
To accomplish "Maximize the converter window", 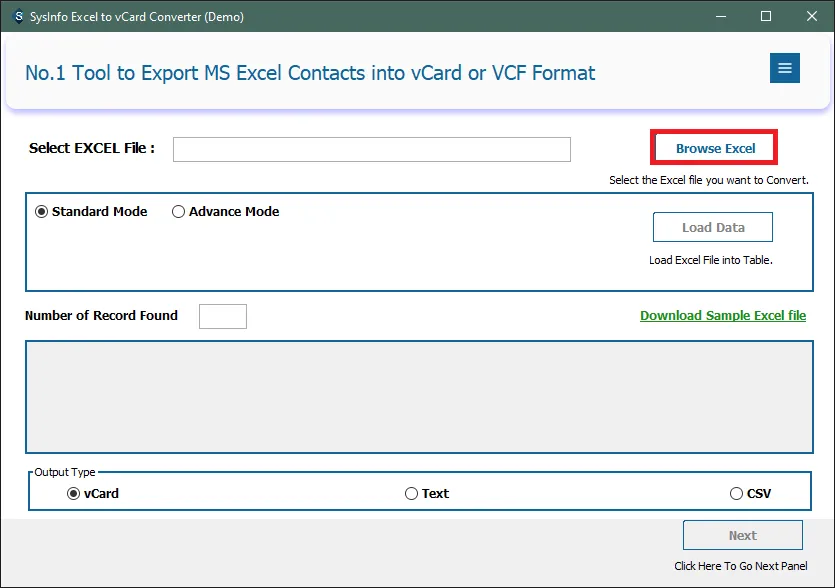I will tap(766, 16).
